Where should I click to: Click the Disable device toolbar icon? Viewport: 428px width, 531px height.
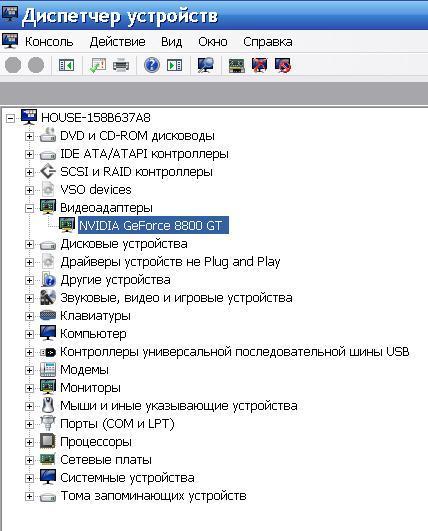pyautogui.click(x=260, y=65)
